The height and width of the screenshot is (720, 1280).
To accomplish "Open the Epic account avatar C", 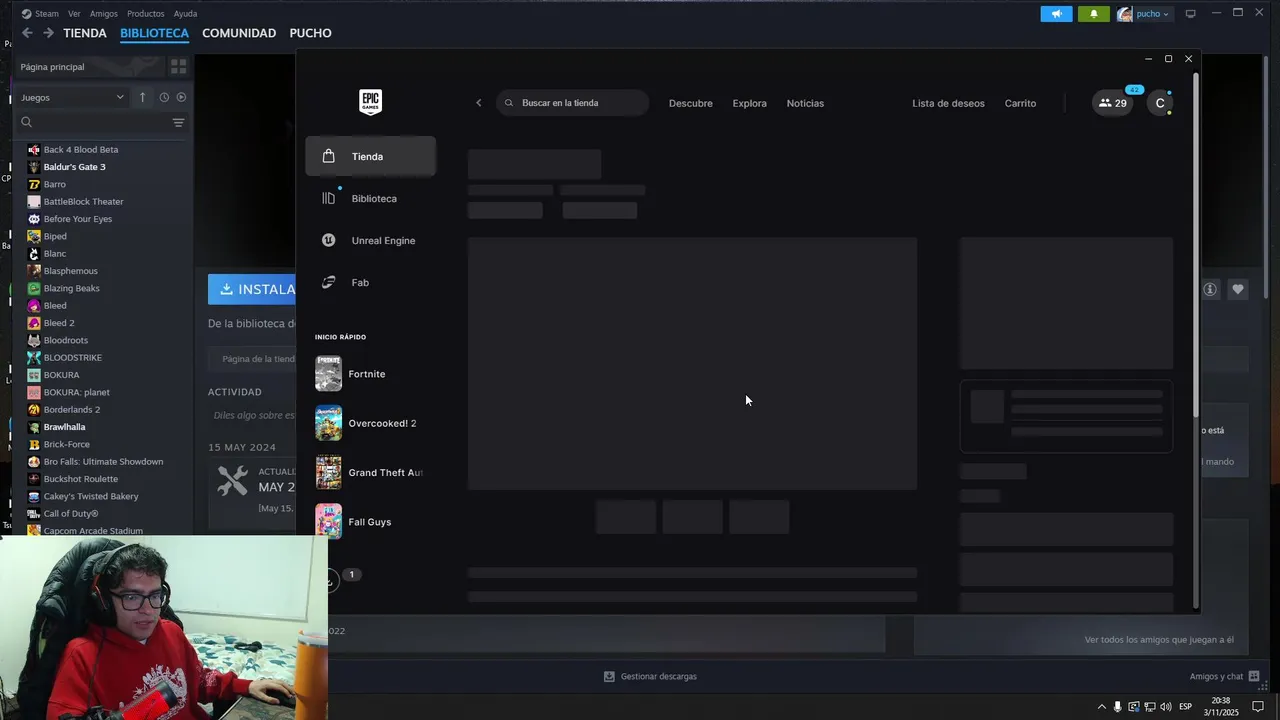I will point(1160,103).
